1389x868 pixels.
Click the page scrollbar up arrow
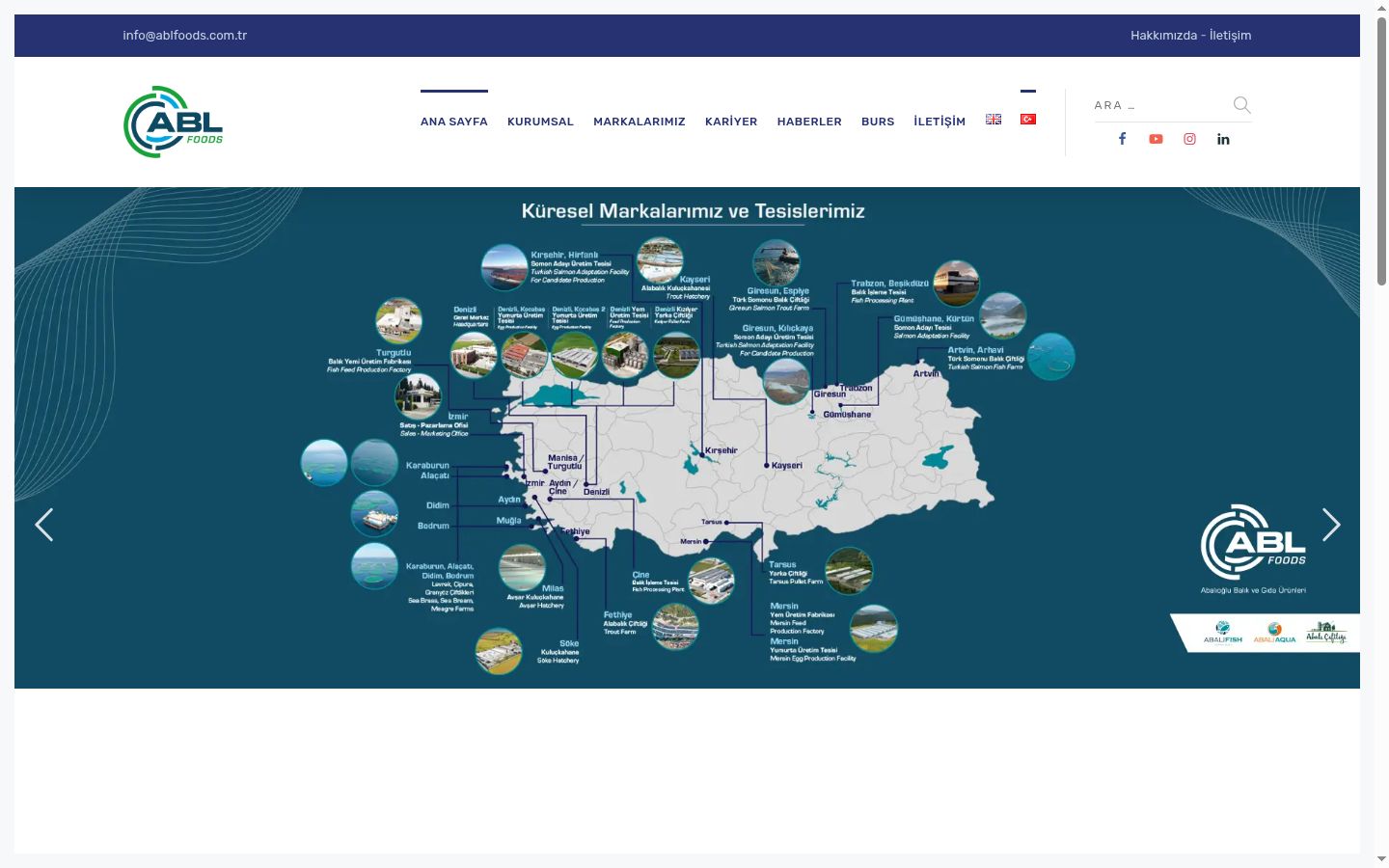click(x=1381, y=7)
